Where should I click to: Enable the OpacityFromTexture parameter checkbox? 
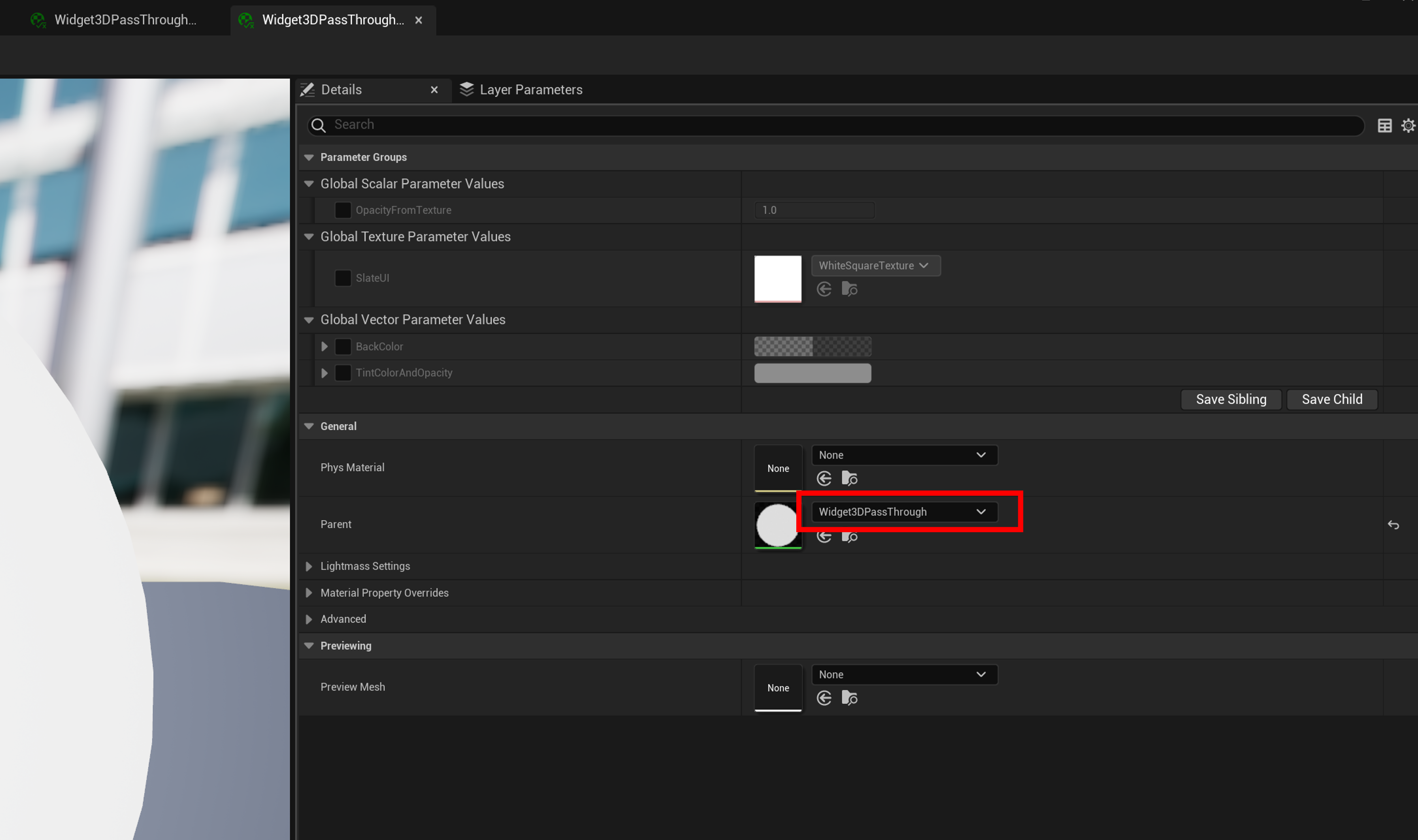(x=342, y=210)
